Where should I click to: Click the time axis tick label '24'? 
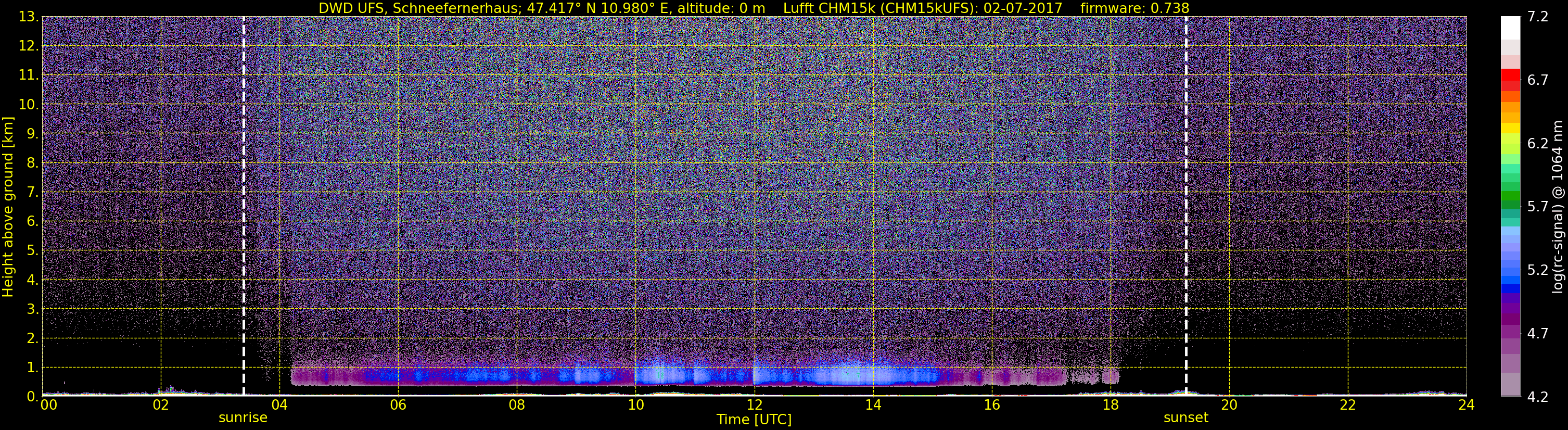point(1467,405)
